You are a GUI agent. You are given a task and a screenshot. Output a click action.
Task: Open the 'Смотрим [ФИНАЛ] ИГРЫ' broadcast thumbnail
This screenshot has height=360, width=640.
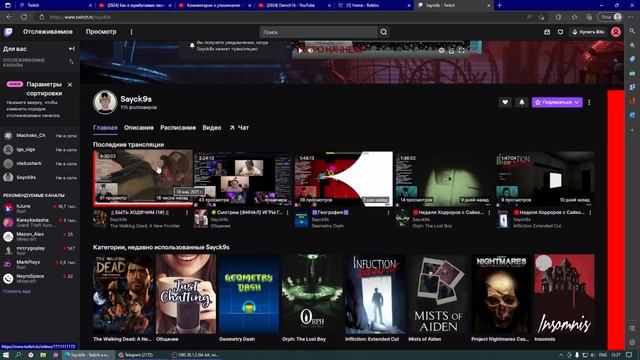[244, 178]
